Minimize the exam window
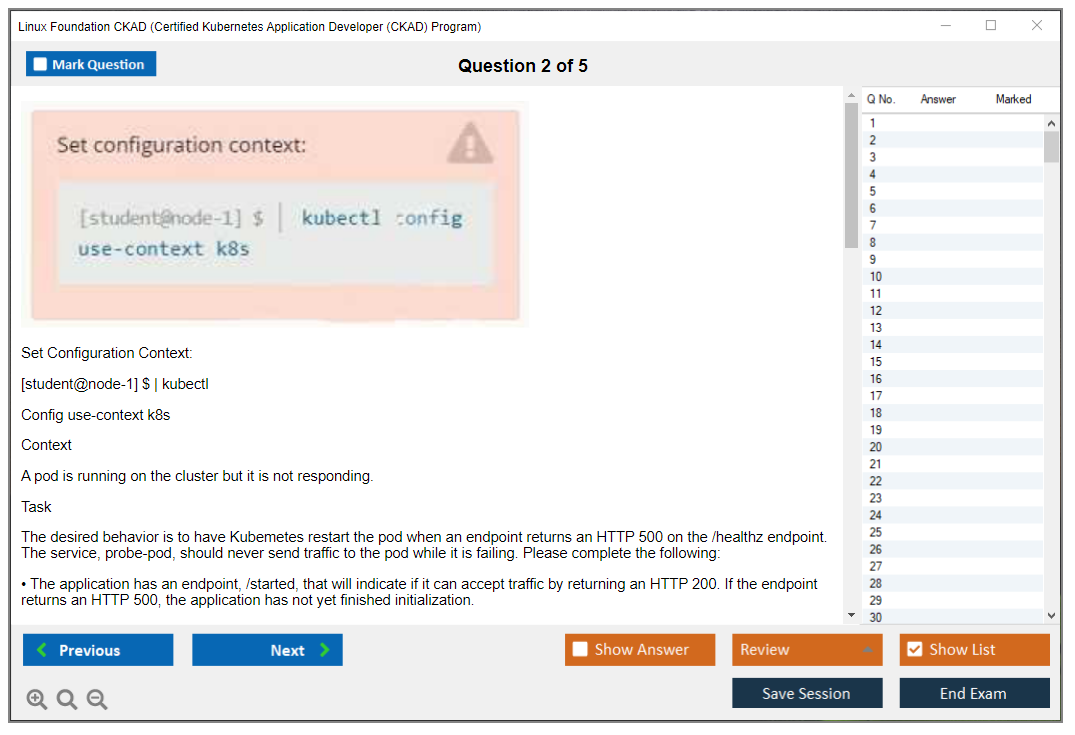The image size is (1075, 735). pyautogui.click(x=945, y=26)
